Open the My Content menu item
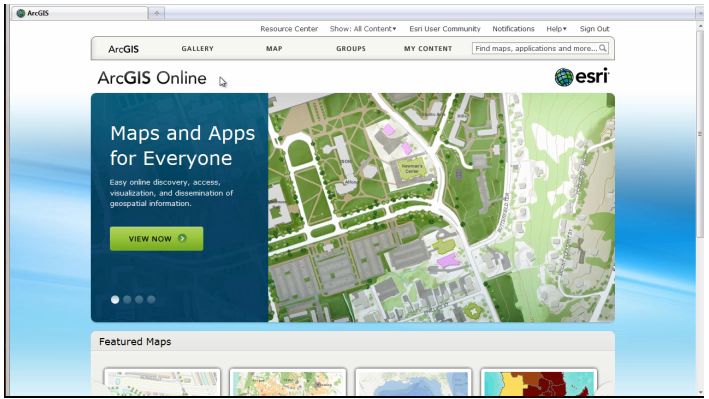The width and height of the screenshot is (709, 399). pyautogui.click(x=428, y=48)
